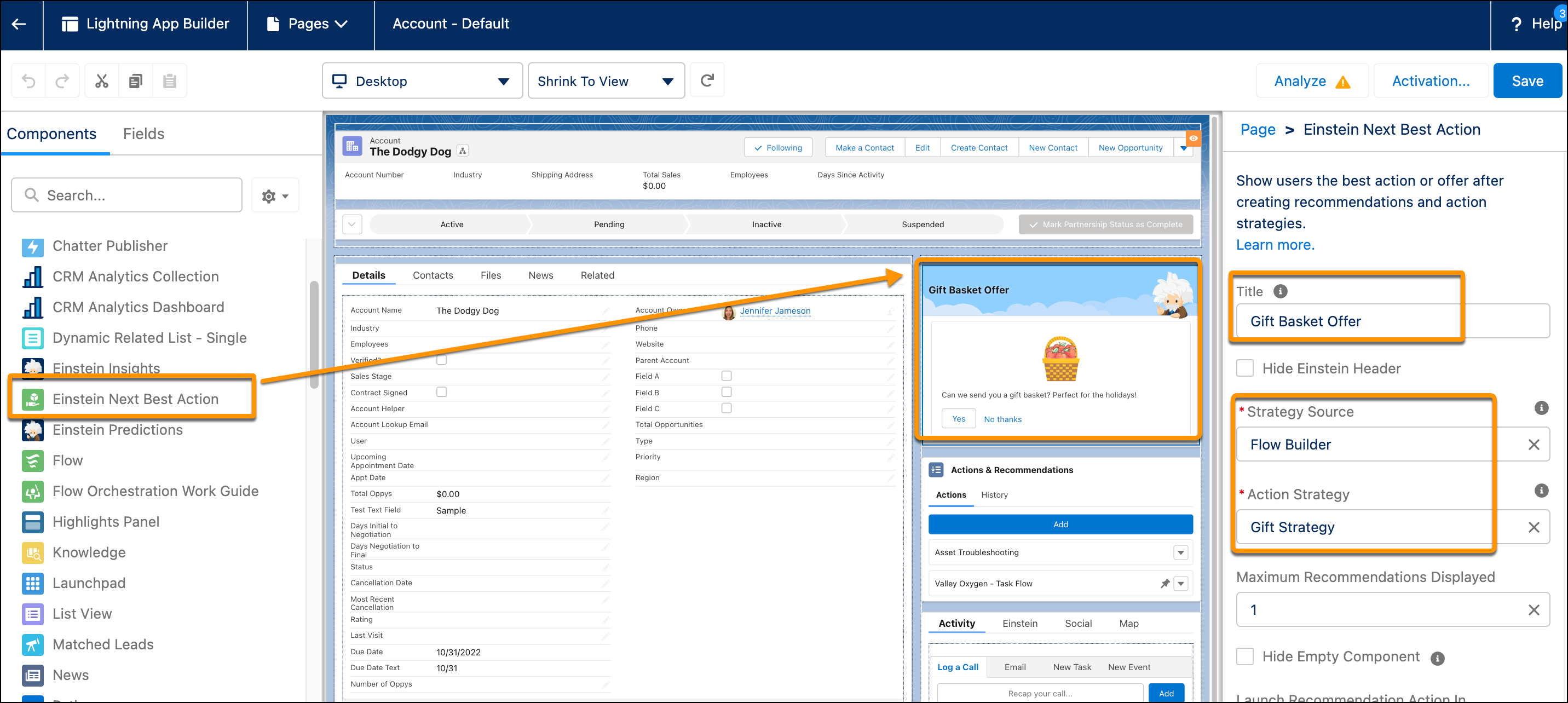Toggle the Field C checkbox

726,408
